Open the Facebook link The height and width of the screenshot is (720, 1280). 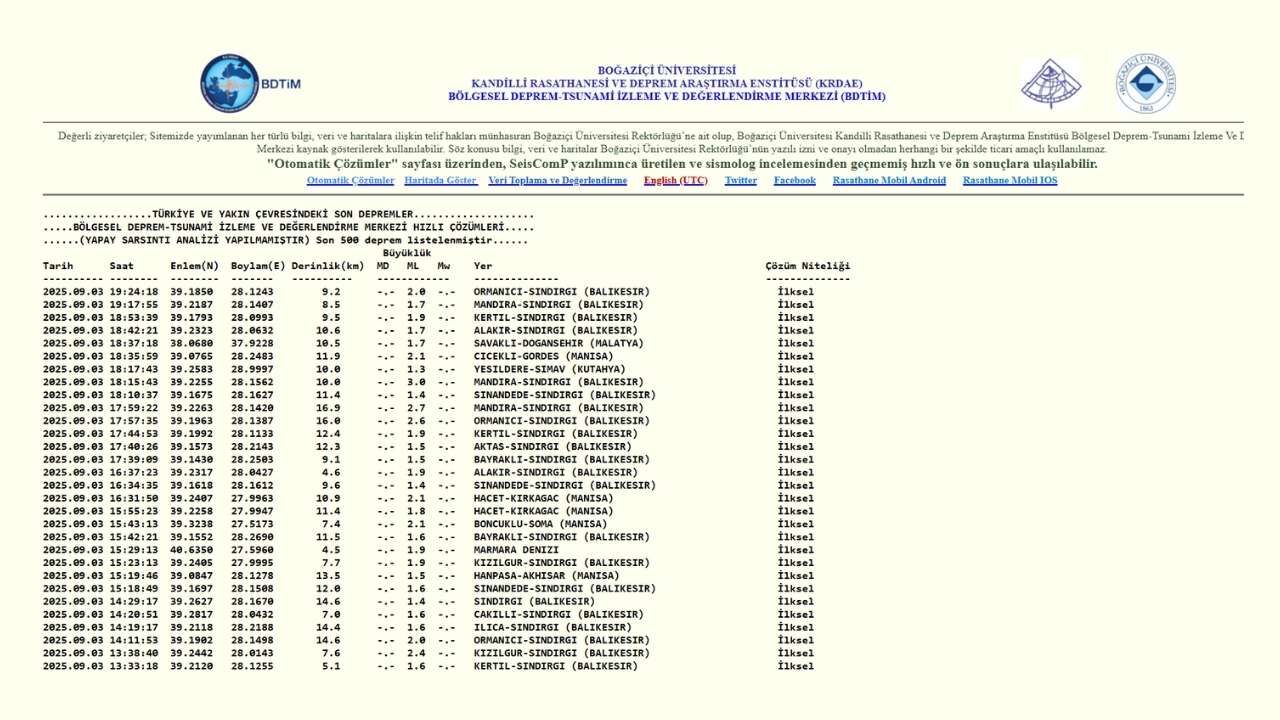tap(794, 181)
